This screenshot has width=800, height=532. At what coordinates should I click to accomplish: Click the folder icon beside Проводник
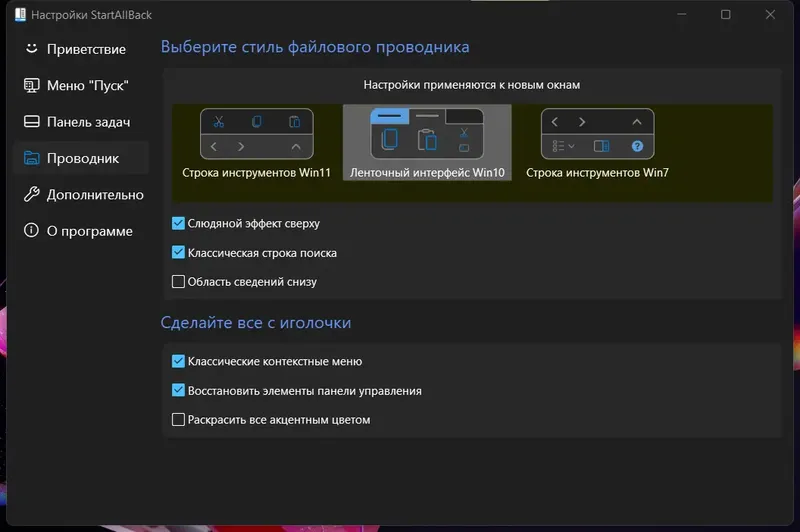click(x=32, y=158)
